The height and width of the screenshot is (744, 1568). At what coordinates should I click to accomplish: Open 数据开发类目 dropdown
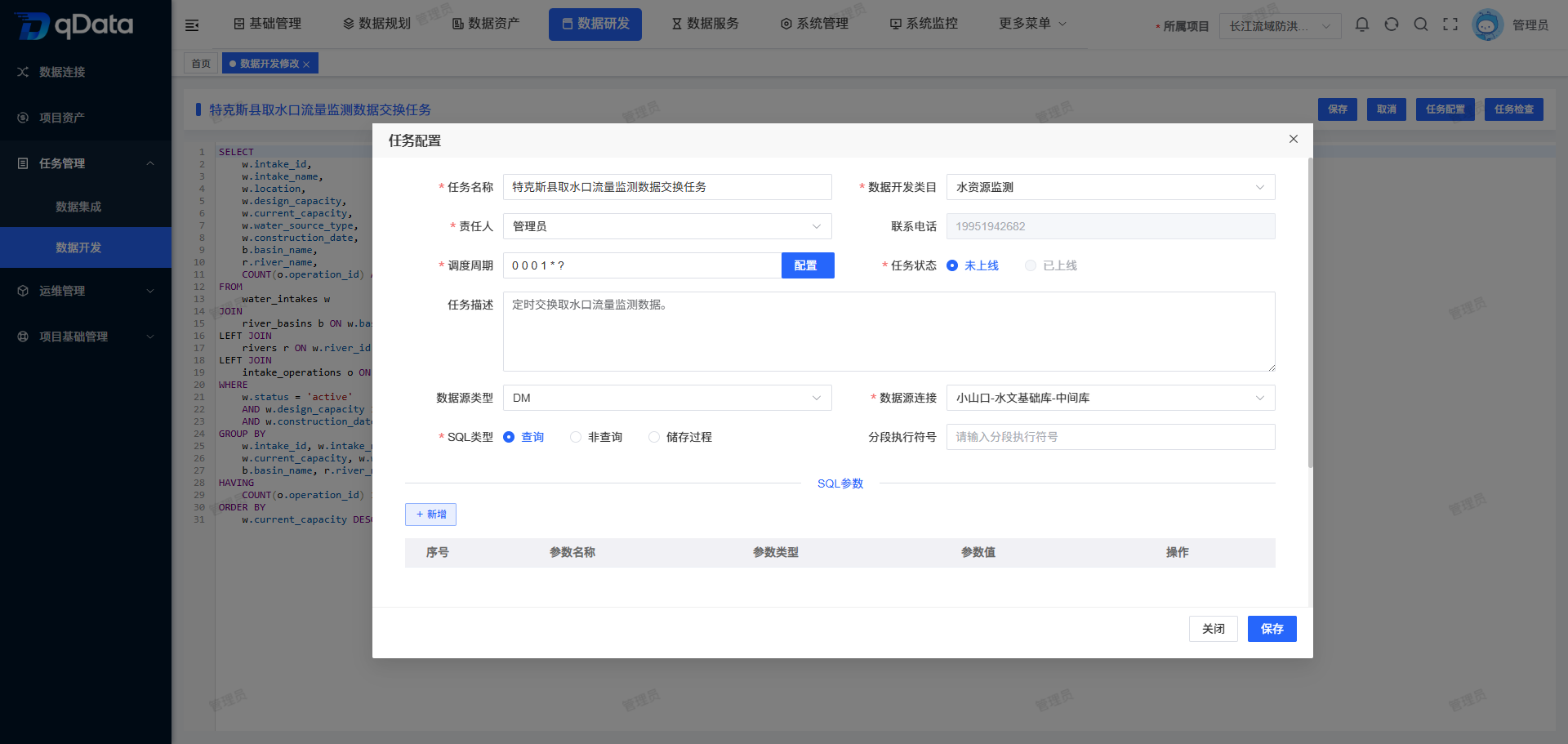tap(1111, 187)
